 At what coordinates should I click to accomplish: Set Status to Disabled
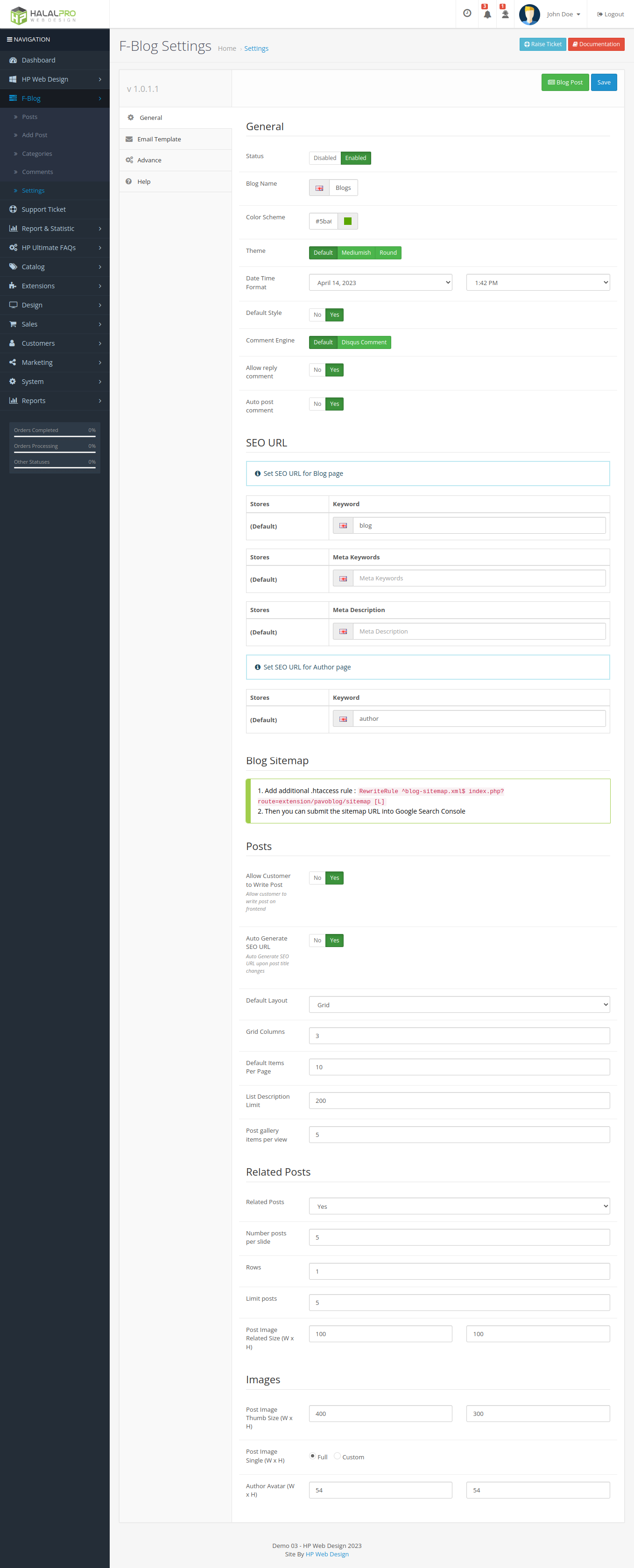(x=324, y=158)
